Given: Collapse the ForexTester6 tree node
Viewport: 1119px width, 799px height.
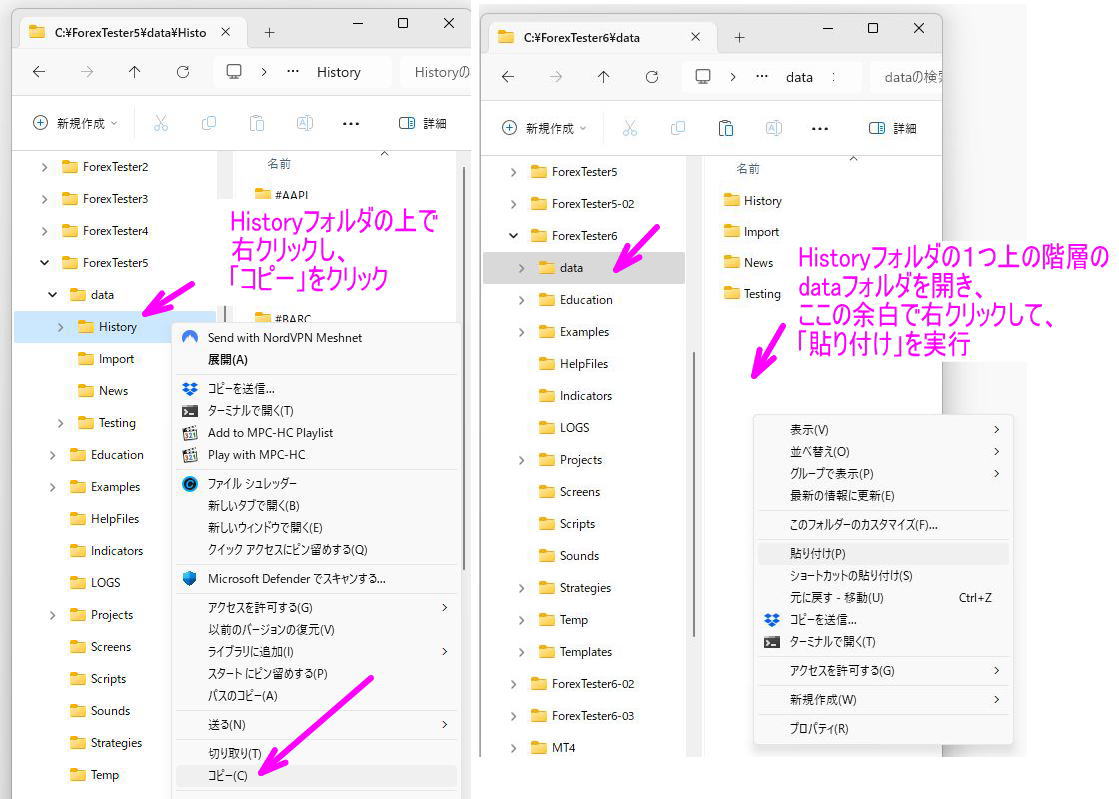Looking at the screenshot, I should (515, 235).
